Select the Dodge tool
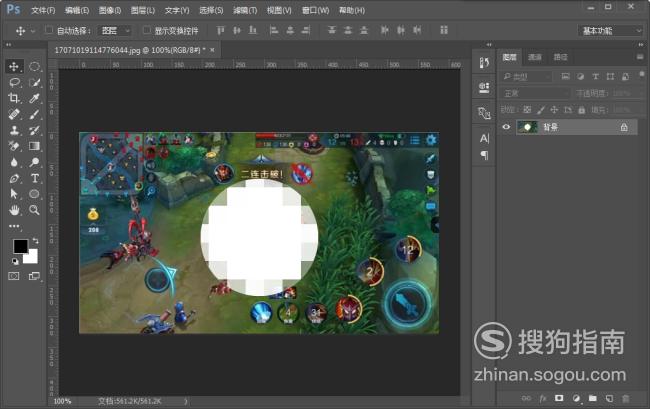Image resolution: width=650 pixels, height=409 pixels. pyautogui.click(x=34, y=162)
